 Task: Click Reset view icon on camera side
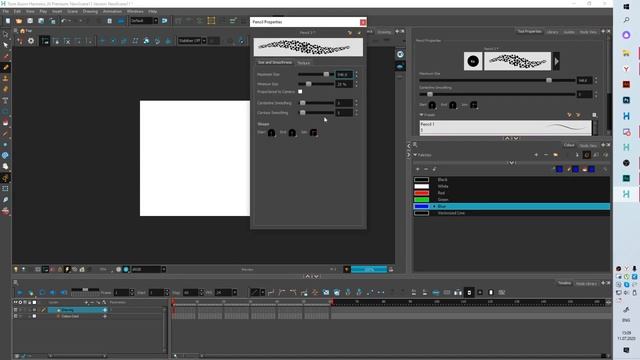400,54
